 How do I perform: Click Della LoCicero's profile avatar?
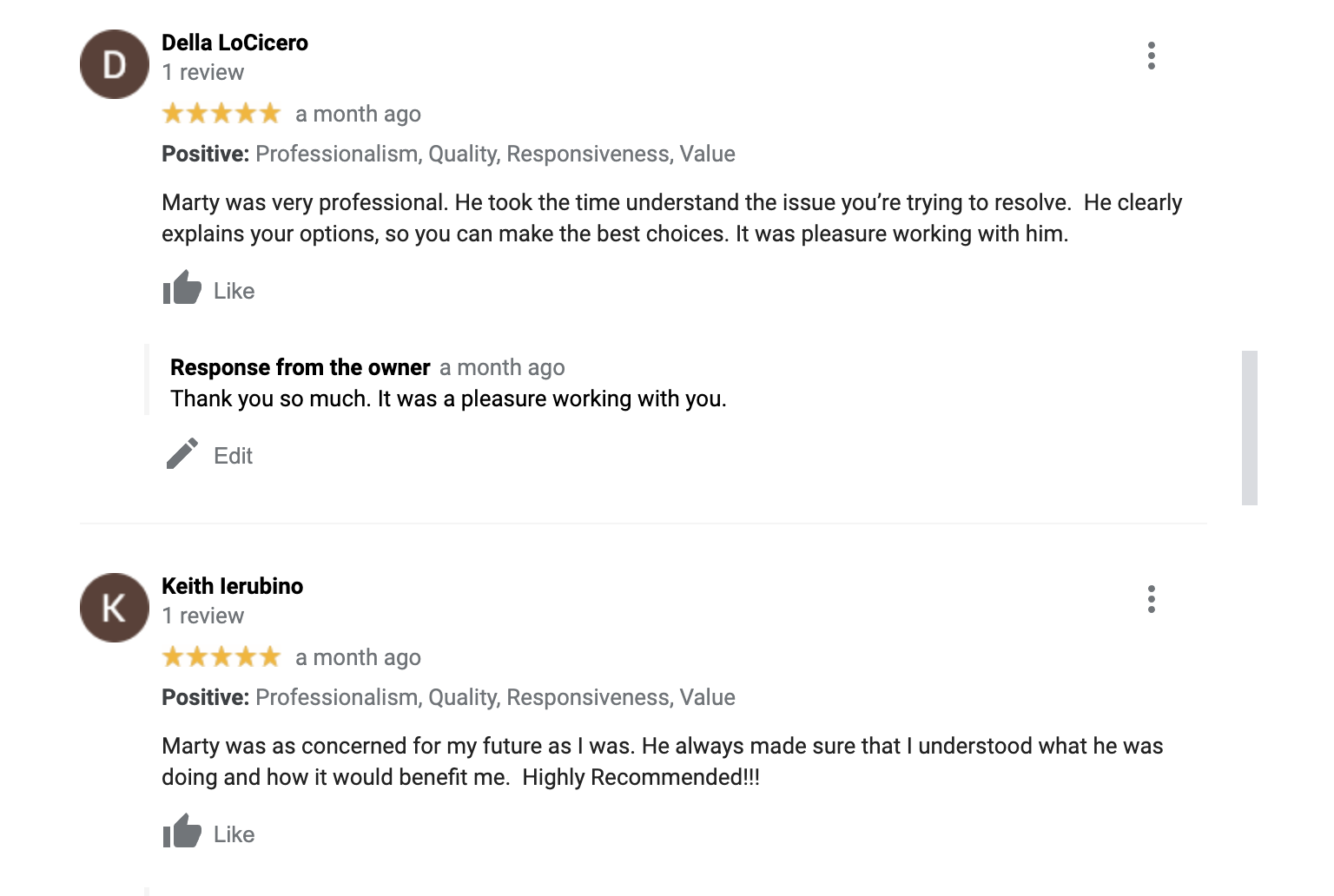[115, 64]
